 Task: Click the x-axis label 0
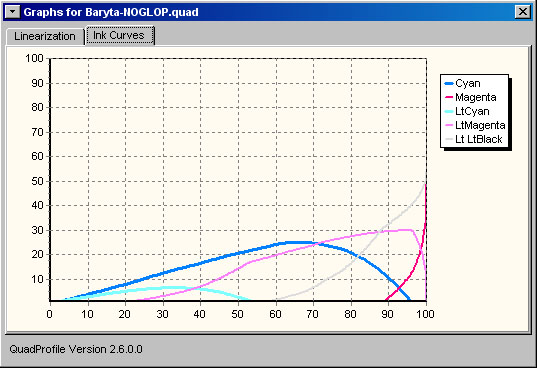pos(50,314)
